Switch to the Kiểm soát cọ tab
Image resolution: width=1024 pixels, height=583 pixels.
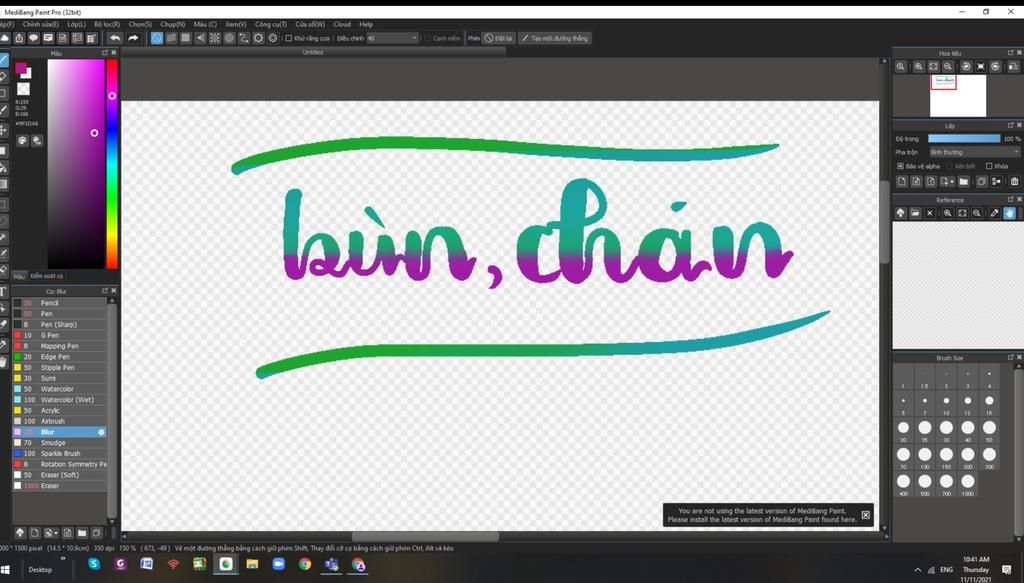pos(46,276)
